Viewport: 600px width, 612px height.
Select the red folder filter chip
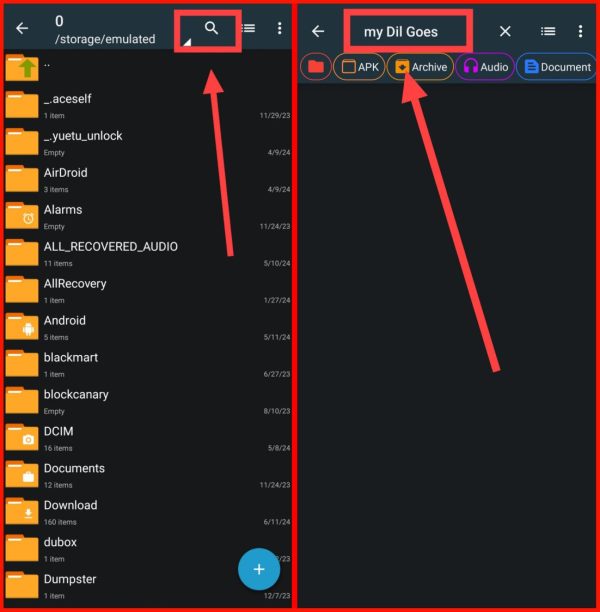[x=316, y=67]
